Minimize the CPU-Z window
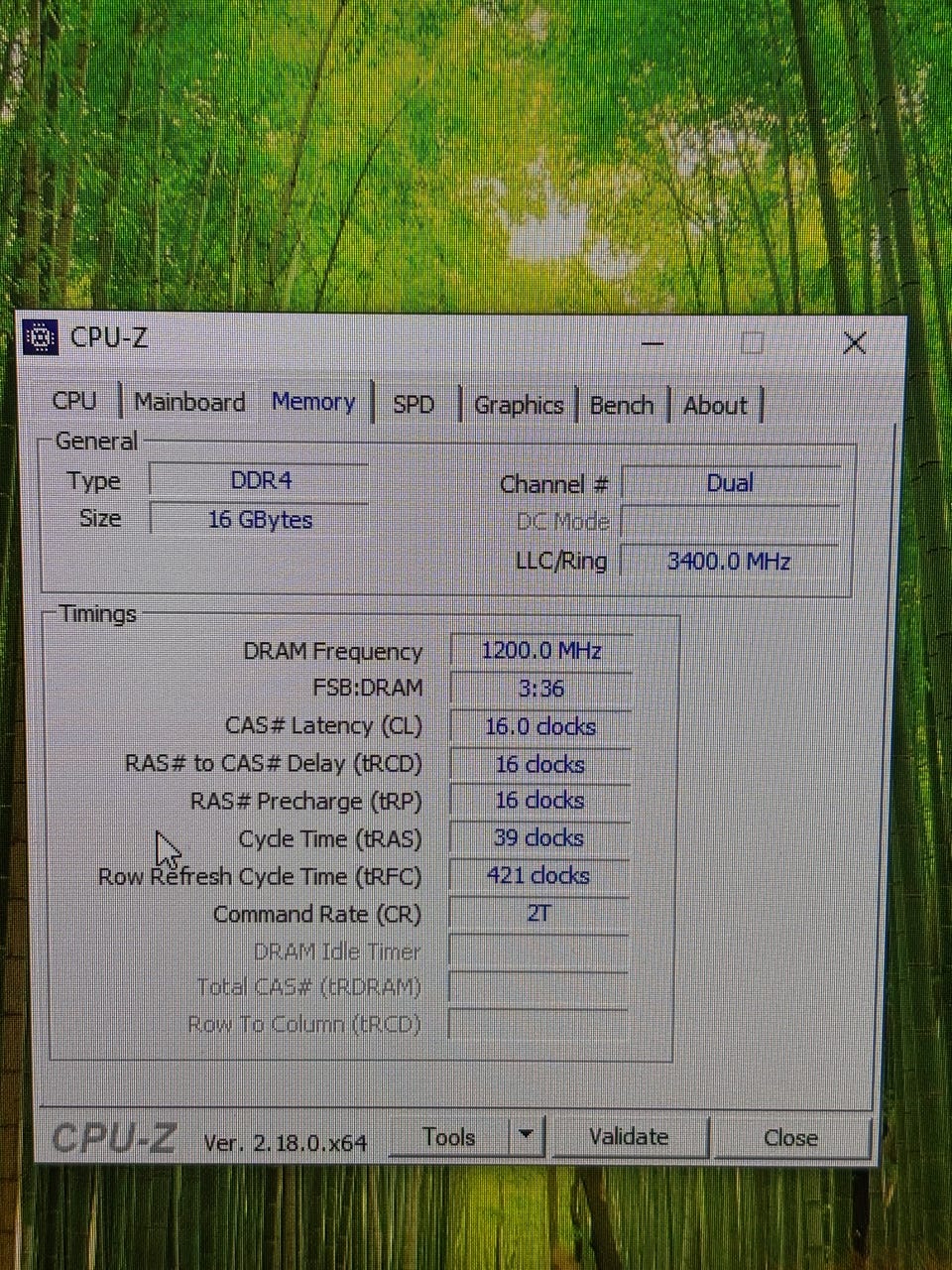 [x=653, y=343]
